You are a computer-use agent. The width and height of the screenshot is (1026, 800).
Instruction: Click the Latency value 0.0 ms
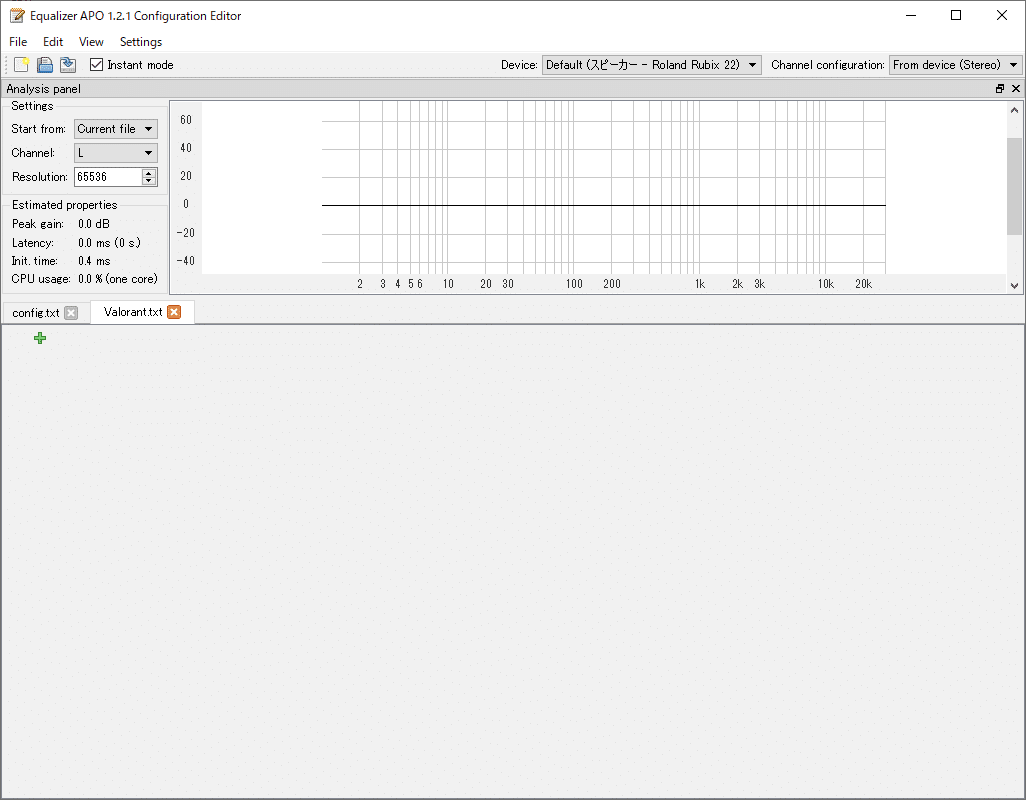(x=109, y=243)
